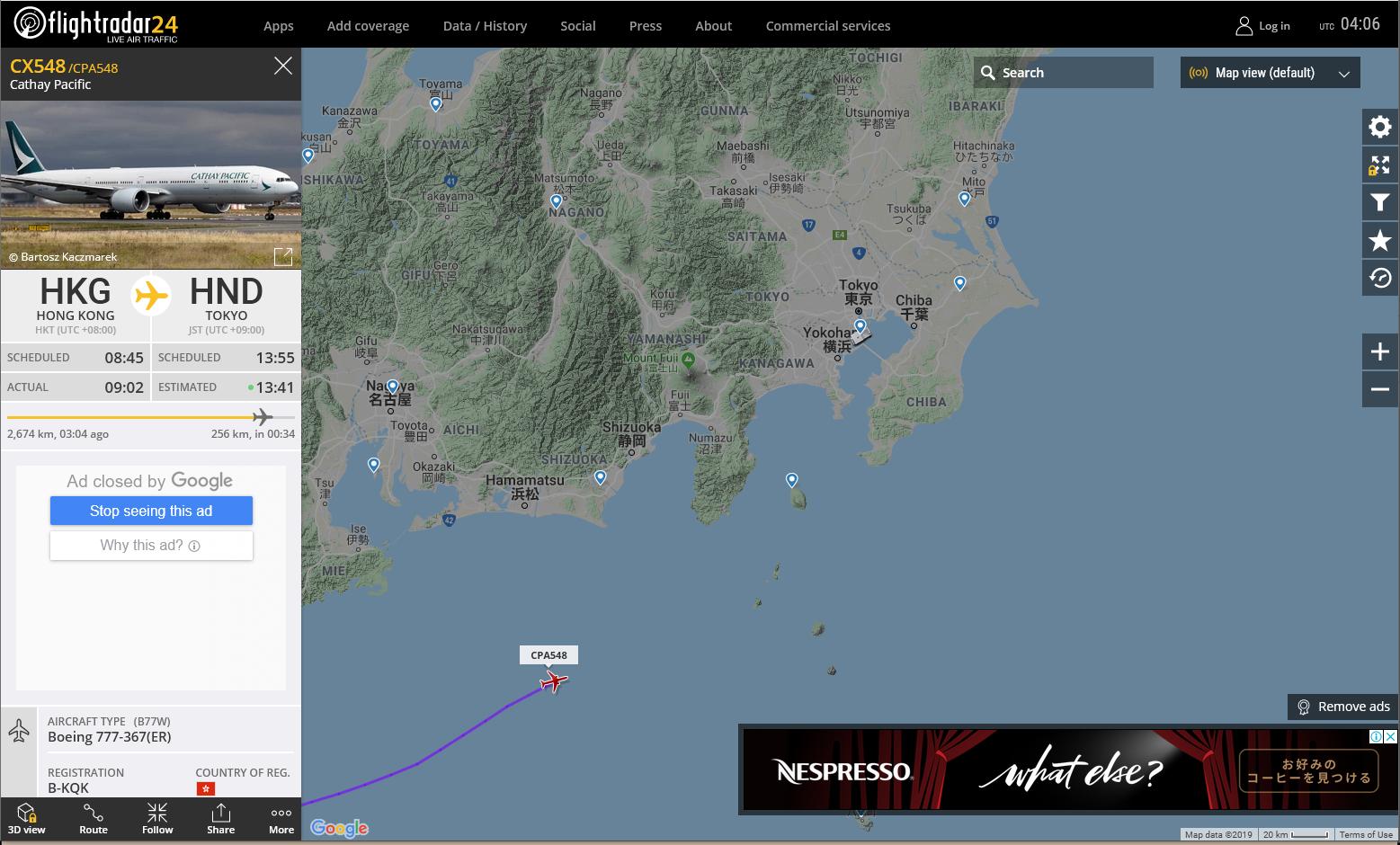Click airport pin south of Toyota

pos(374,466)
